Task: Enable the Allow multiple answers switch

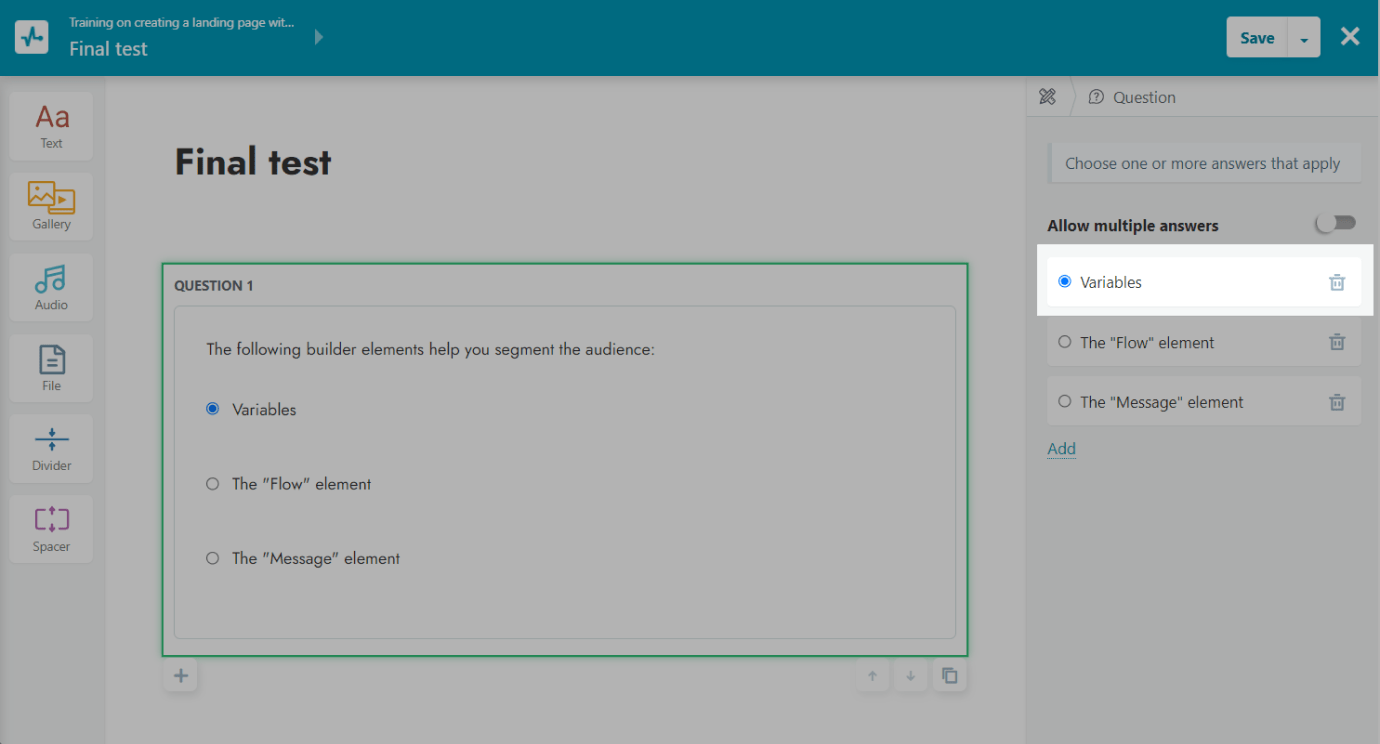Action: [x=1335, y=224]
